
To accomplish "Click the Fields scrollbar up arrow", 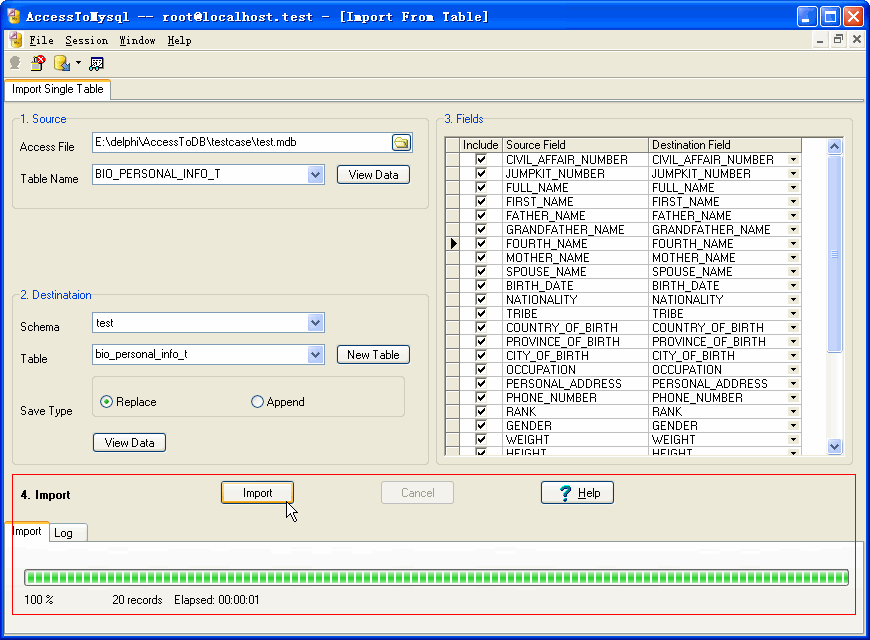I will click(834, 146).
